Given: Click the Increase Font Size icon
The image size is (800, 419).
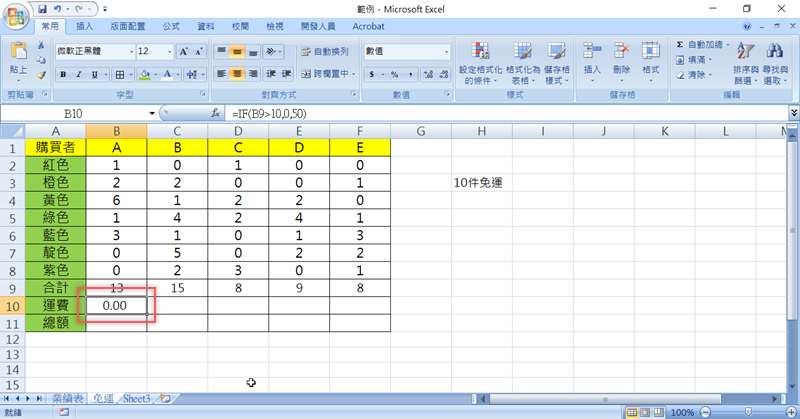Looking at the screenshot, I should pos(183,52).
